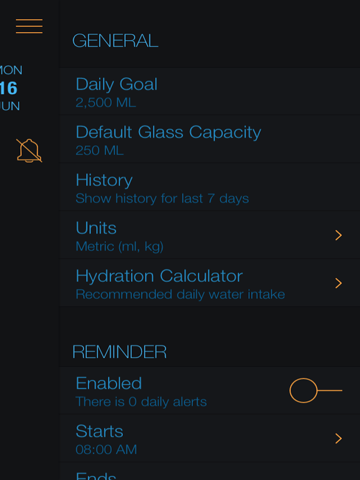The width and height of the screenshot is (360, 480).
Task: Expand Hydration Calculator chevron arrow
Action: tap(338, 283)
